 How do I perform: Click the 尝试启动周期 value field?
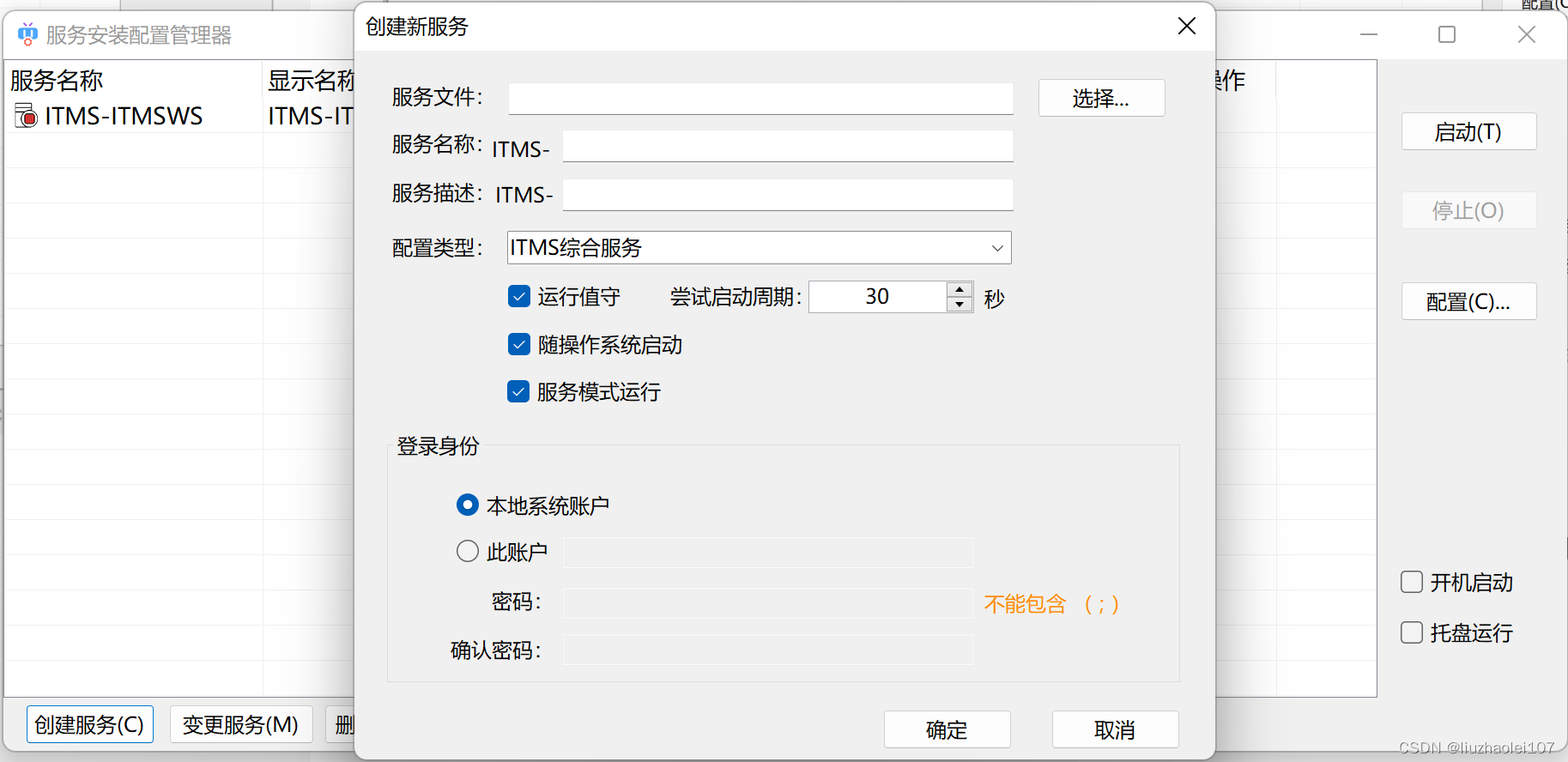(877, 297)
